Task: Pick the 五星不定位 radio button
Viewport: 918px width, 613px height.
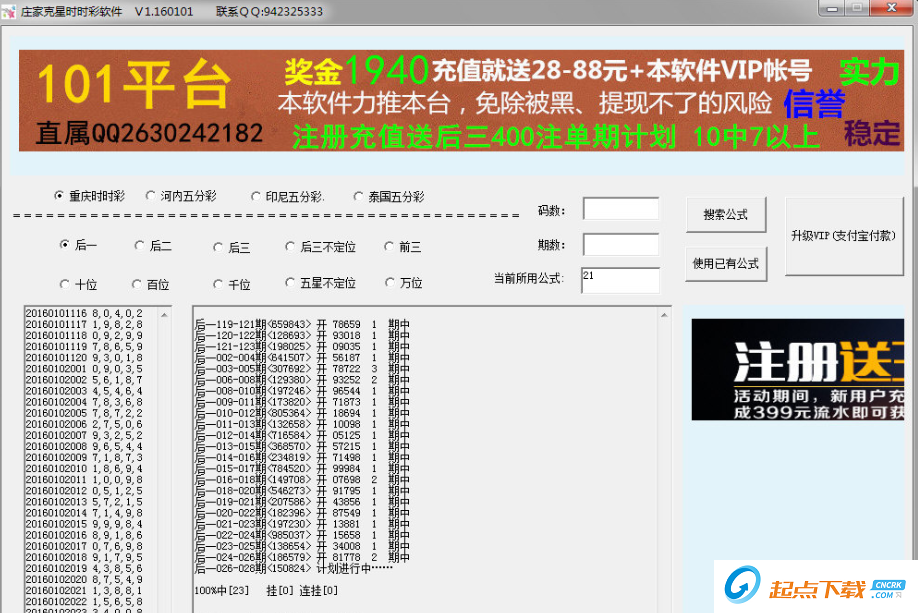Action: click(320, 283)
